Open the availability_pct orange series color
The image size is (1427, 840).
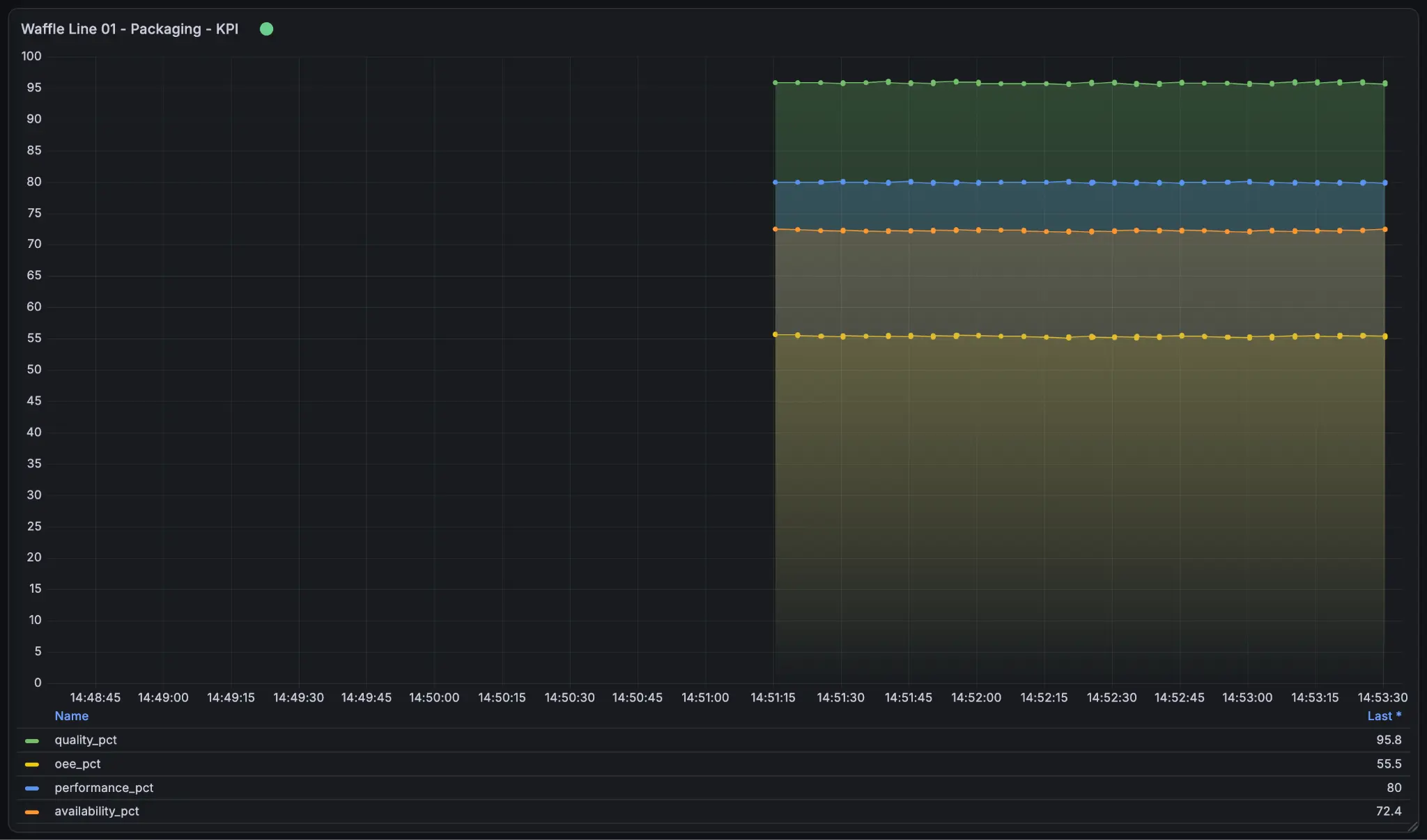[32, 811]
